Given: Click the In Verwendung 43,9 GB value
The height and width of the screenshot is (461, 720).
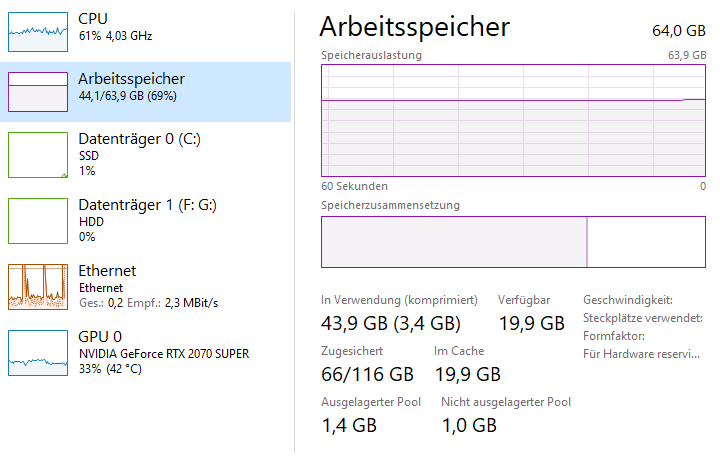Looking at the screenshot, I should click(390, 323).
